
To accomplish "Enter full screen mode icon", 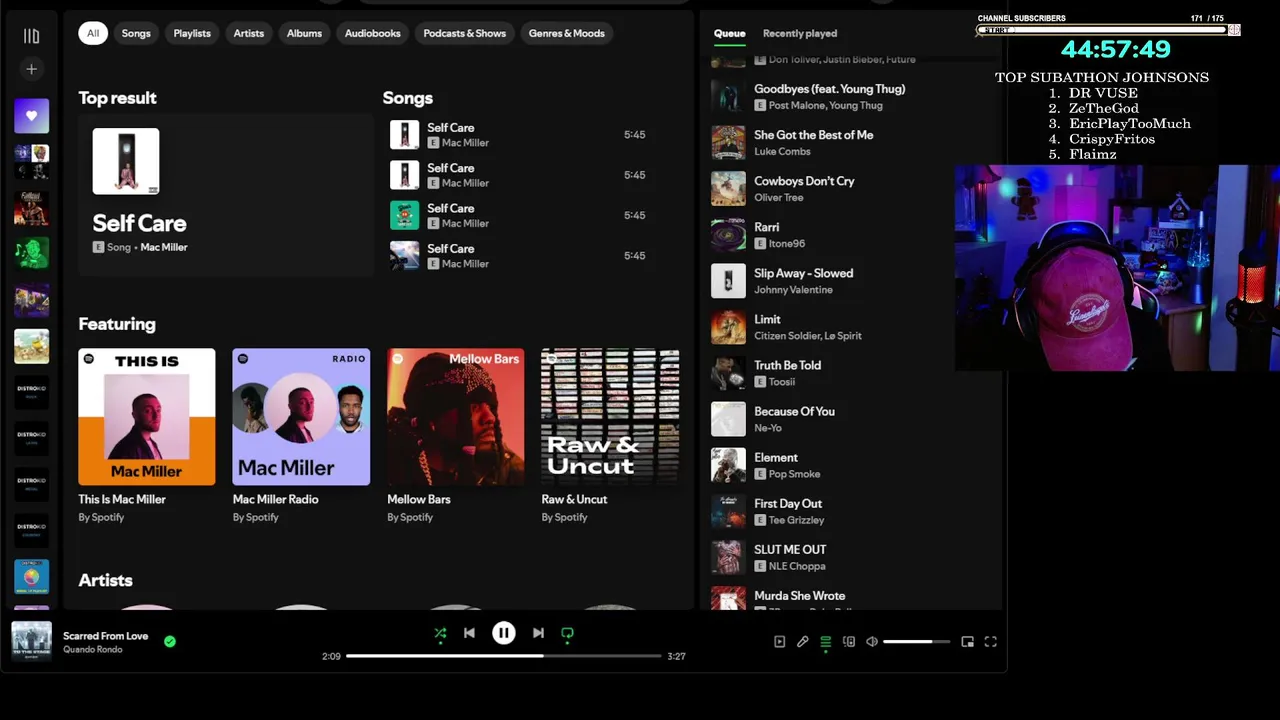I will (991, 642).
